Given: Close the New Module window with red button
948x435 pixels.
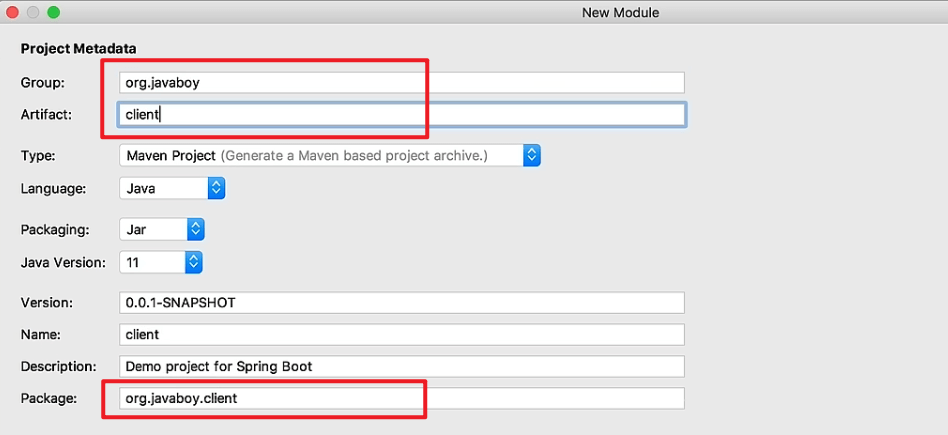Looking at the screenshot, I should pyautogui.click(x=13, y=12).
